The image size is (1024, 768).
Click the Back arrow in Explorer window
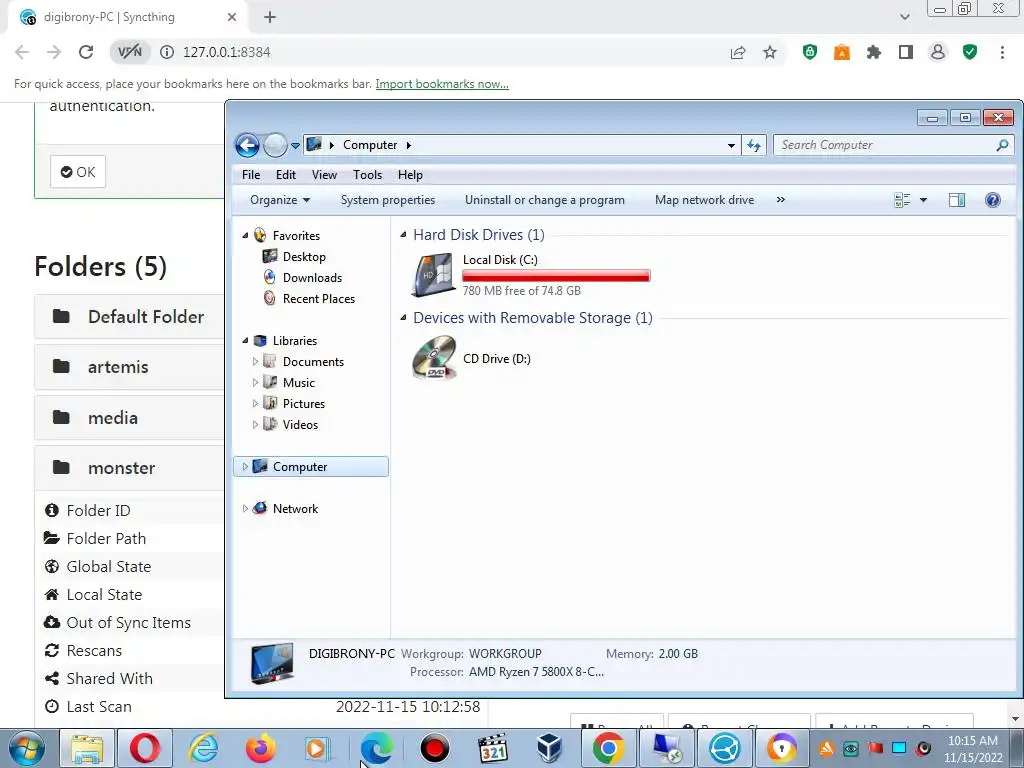(248, 145)
